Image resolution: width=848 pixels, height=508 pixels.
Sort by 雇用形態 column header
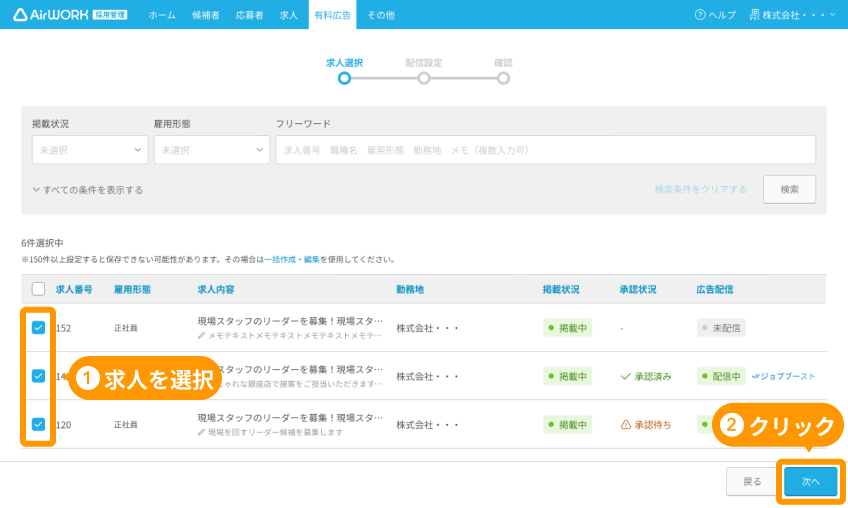click(x=132, y=289)
